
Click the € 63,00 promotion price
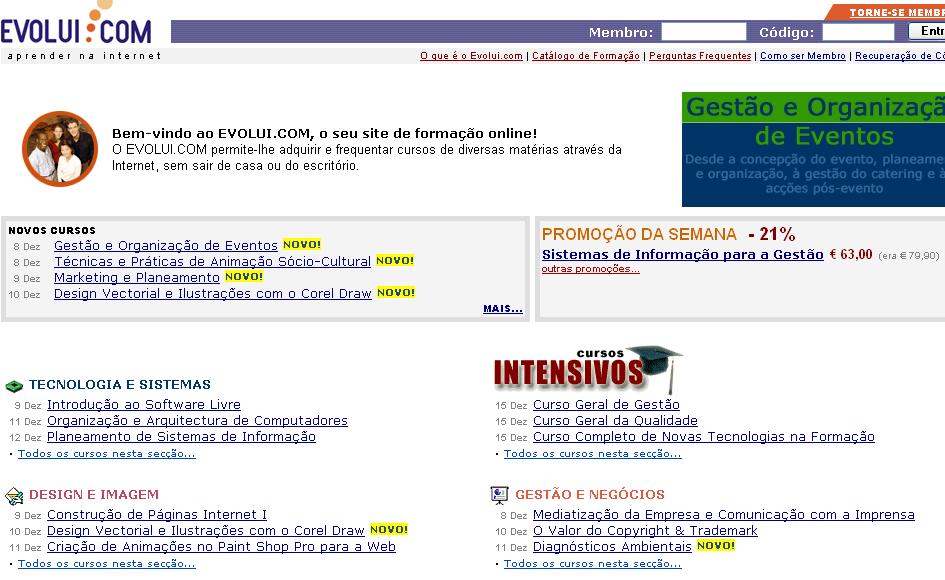click(851, 254)
